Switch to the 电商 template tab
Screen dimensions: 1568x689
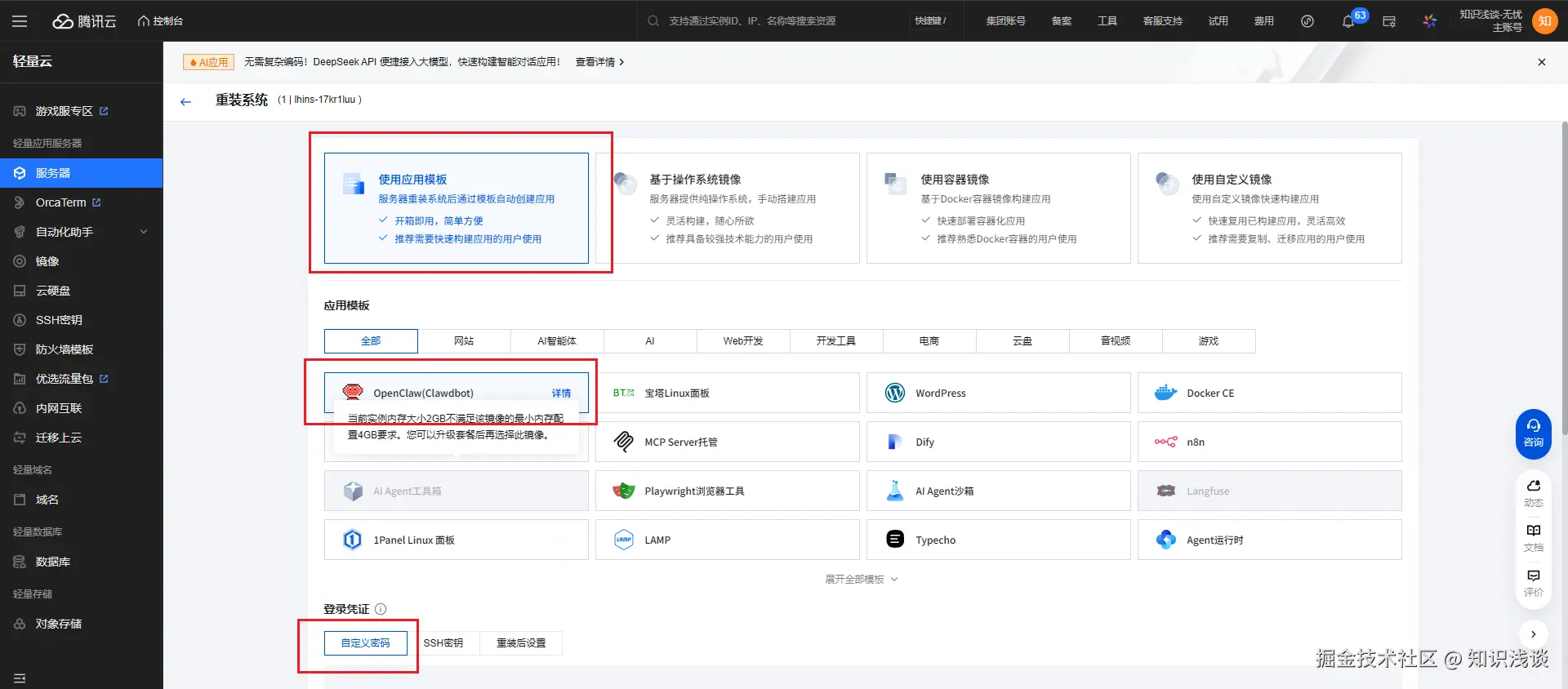pyautogui.click(x=929, y=341)
